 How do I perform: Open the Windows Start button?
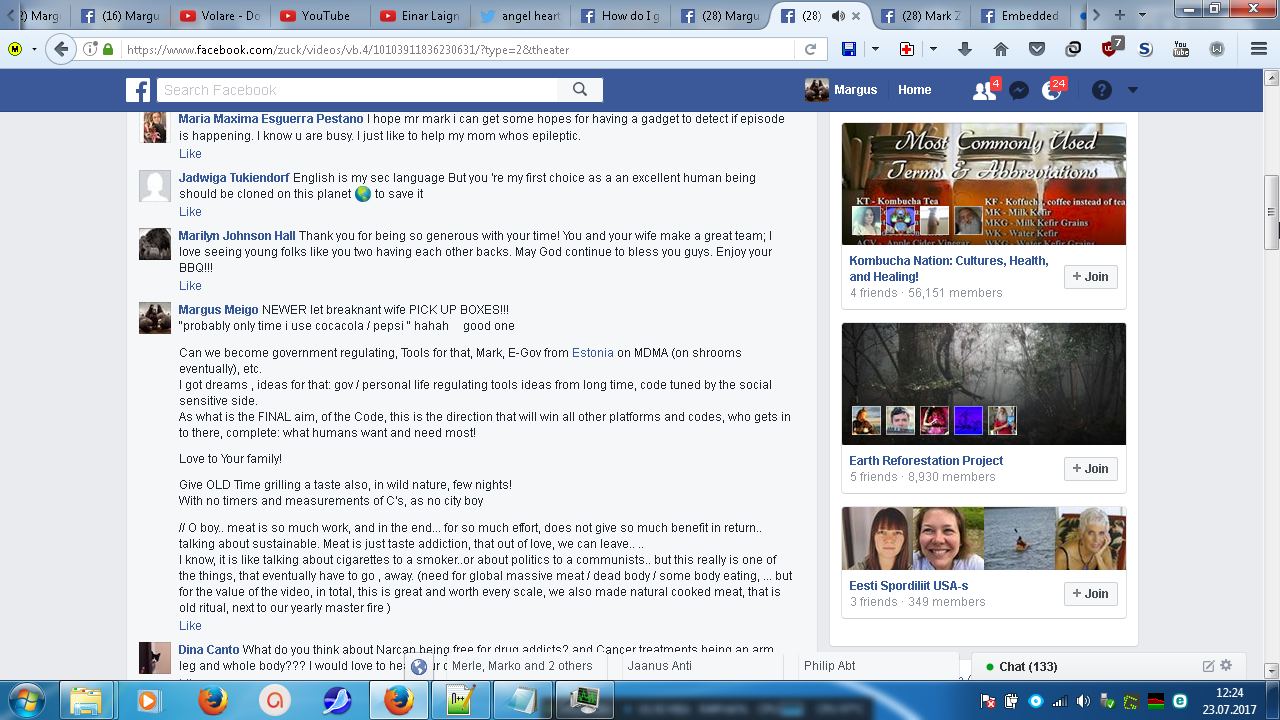point(27,701)
